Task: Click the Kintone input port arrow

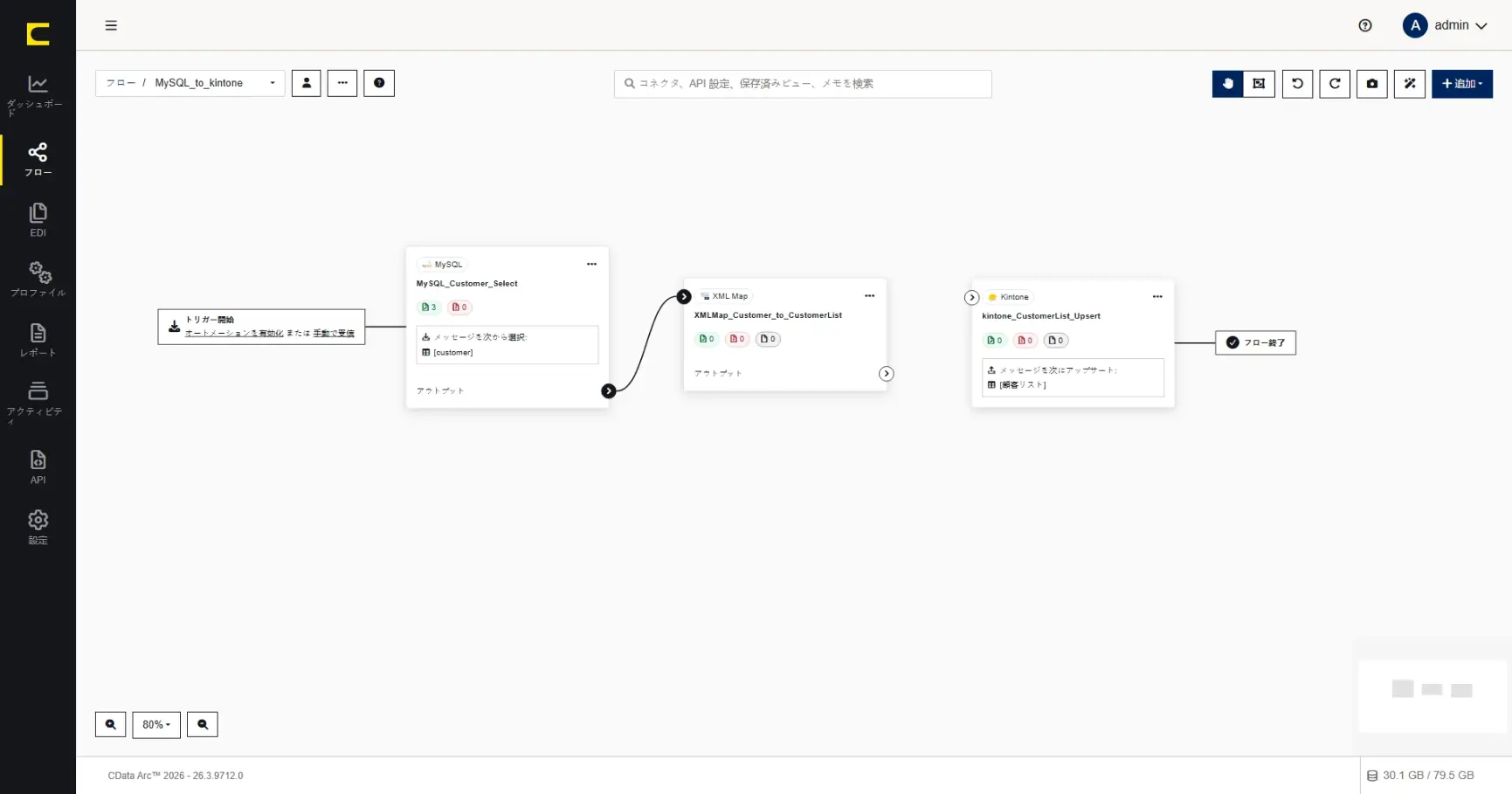Action: tap(972, 298)
